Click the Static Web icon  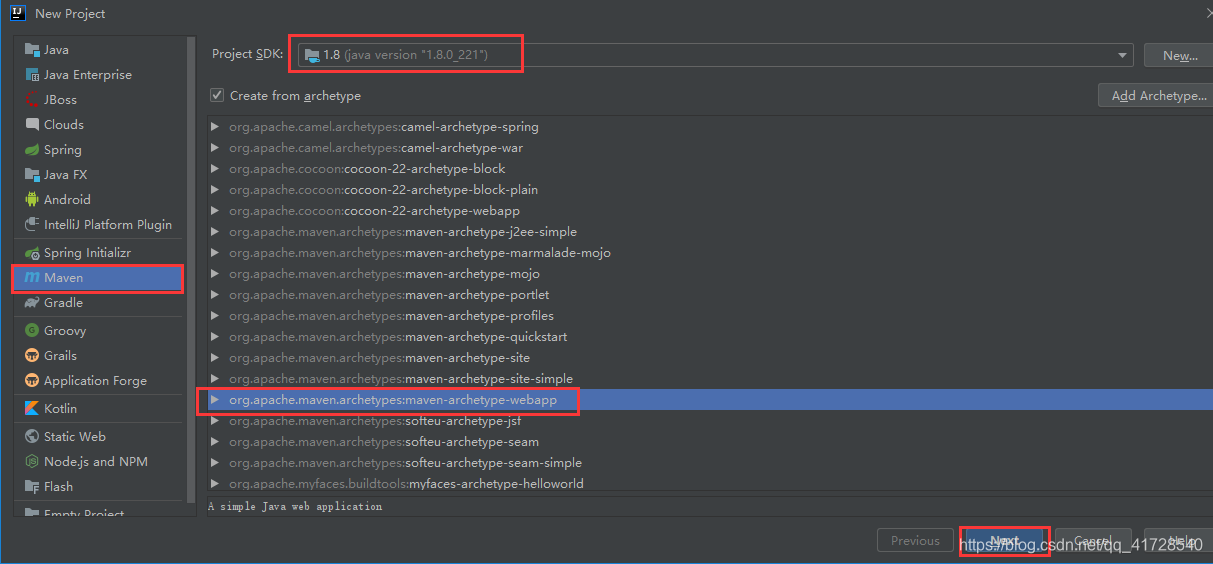click(32, 436)
